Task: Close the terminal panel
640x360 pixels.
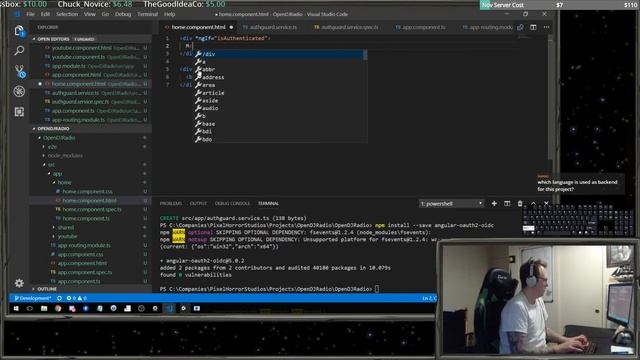Action: point(546,203)
